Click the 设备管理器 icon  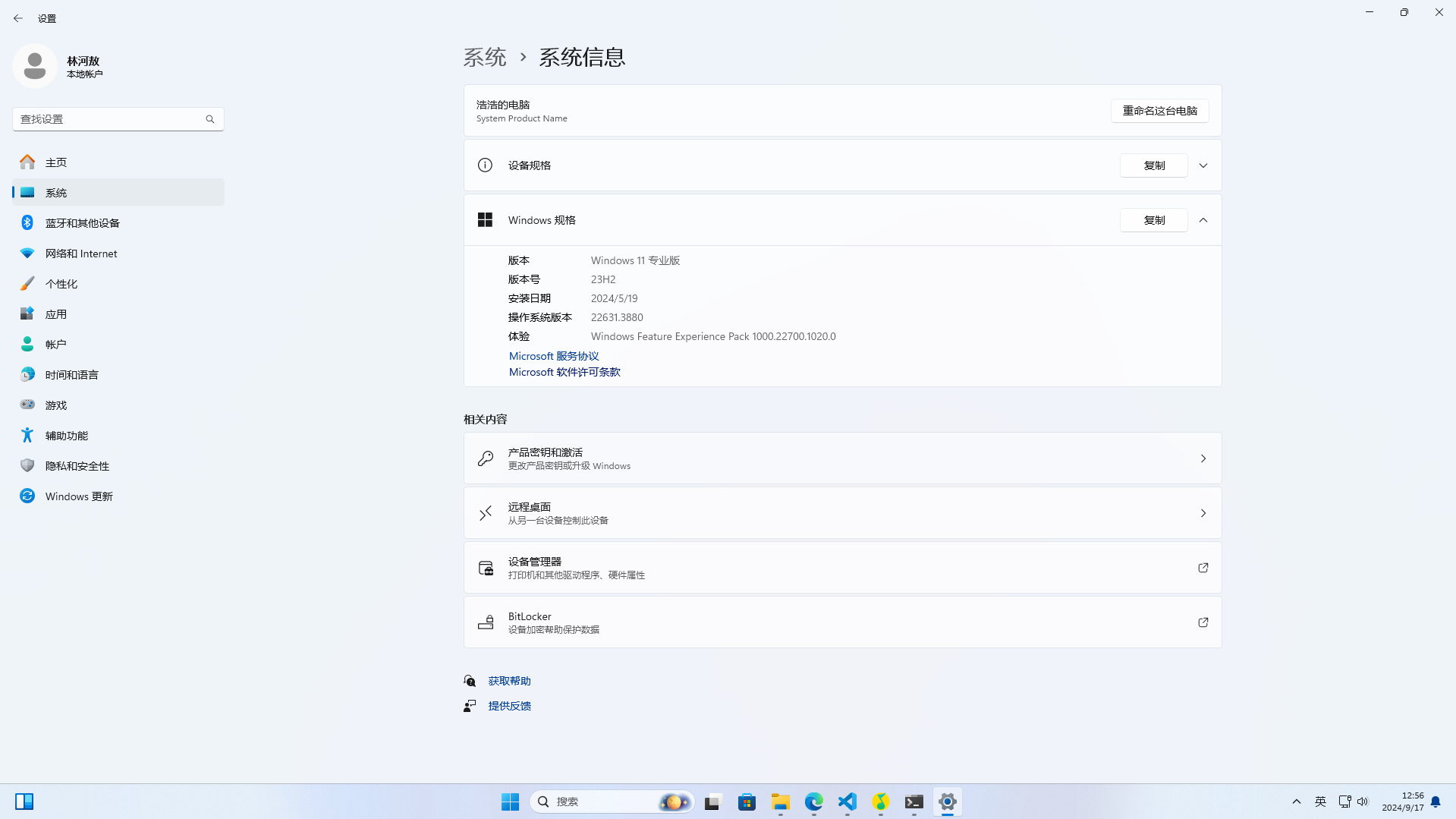(x=486, y=568)
